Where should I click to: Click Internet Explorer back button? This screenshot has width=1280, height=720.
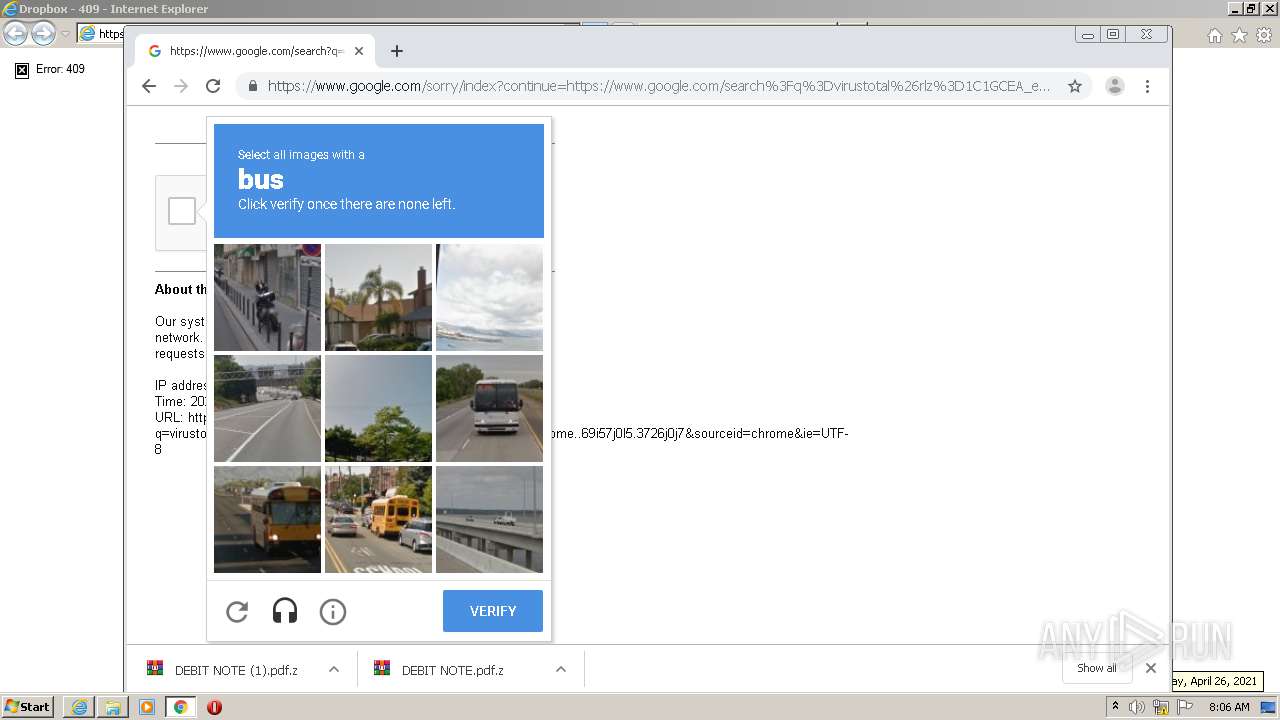[15, 34]
